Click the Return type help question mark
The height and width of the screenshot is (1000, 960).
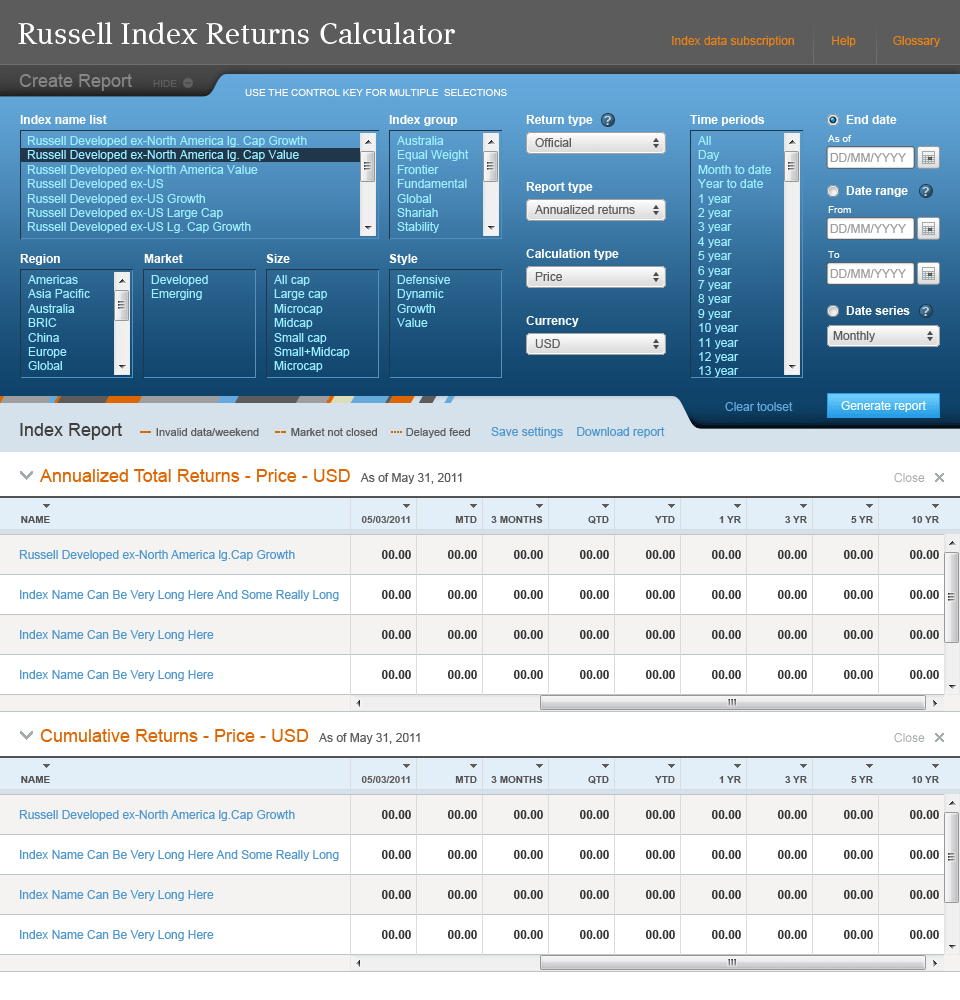[608, 119]
